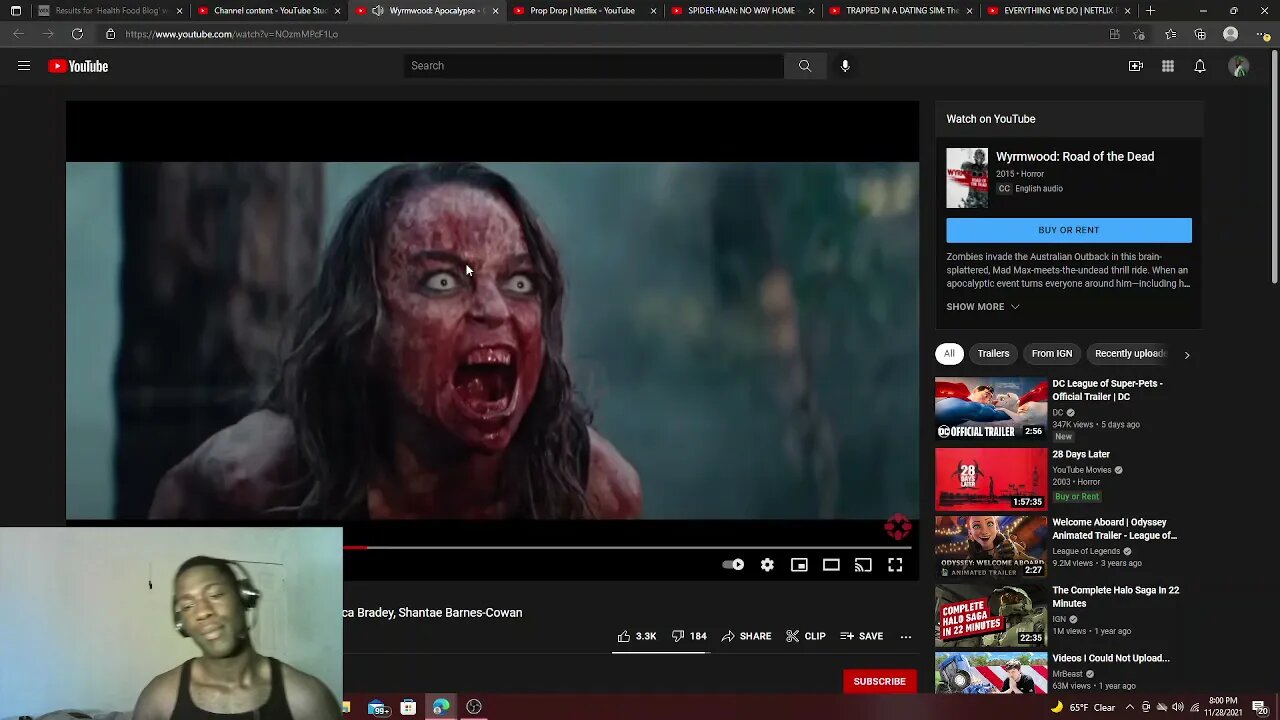Like the video with 3.3K likes

pos(636,636)
